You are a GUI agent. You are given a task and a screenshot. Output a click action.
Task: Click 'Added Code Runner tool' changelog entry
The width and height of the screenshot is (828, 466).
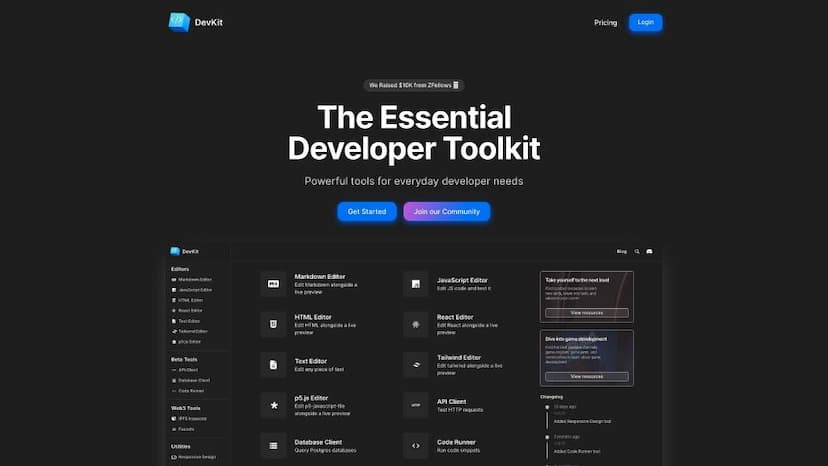pos(577,452)
